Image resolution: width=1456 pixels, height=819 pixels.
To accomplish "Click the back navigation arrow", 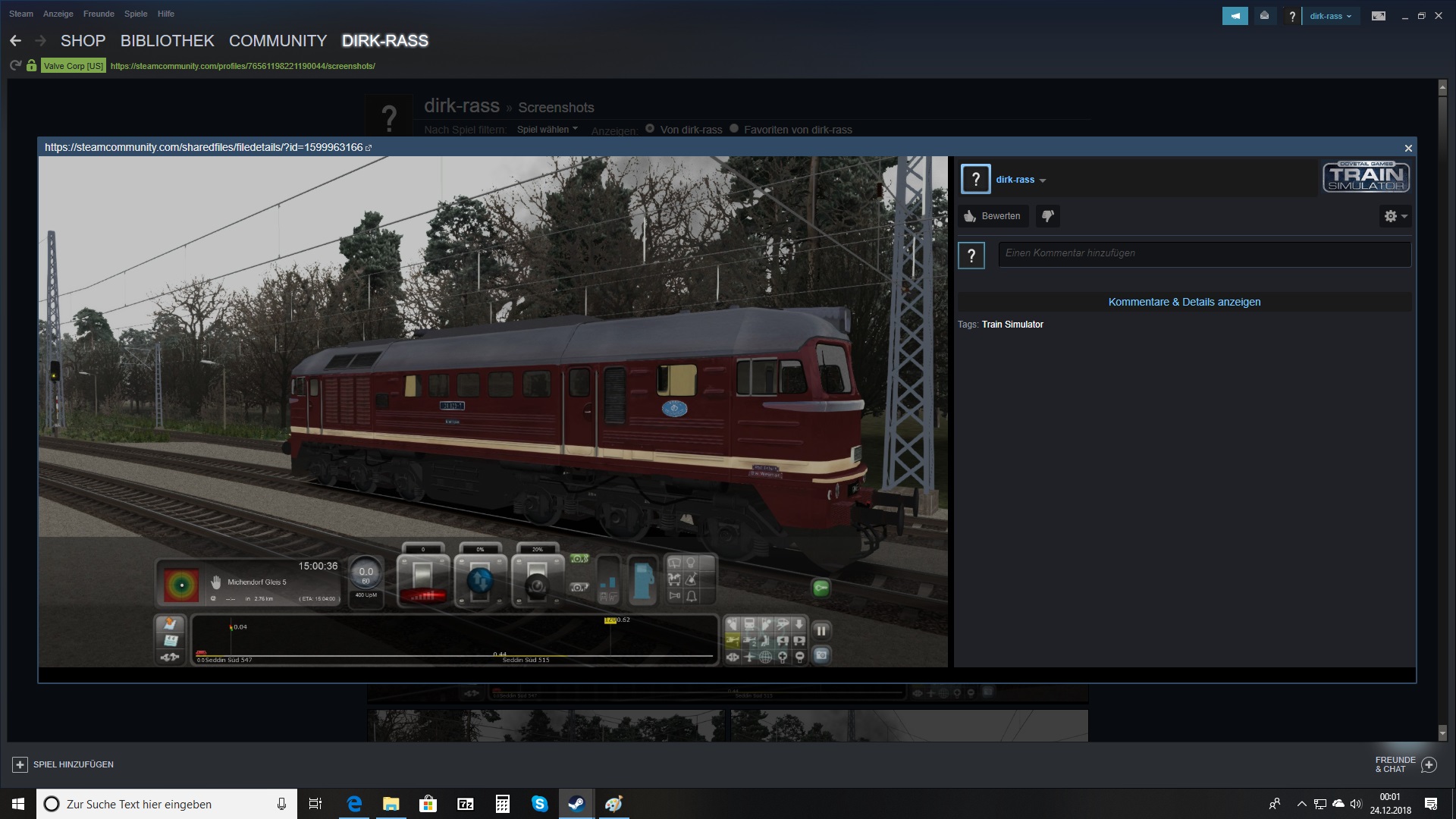I will pyautogui.click(x=16, y=41).
